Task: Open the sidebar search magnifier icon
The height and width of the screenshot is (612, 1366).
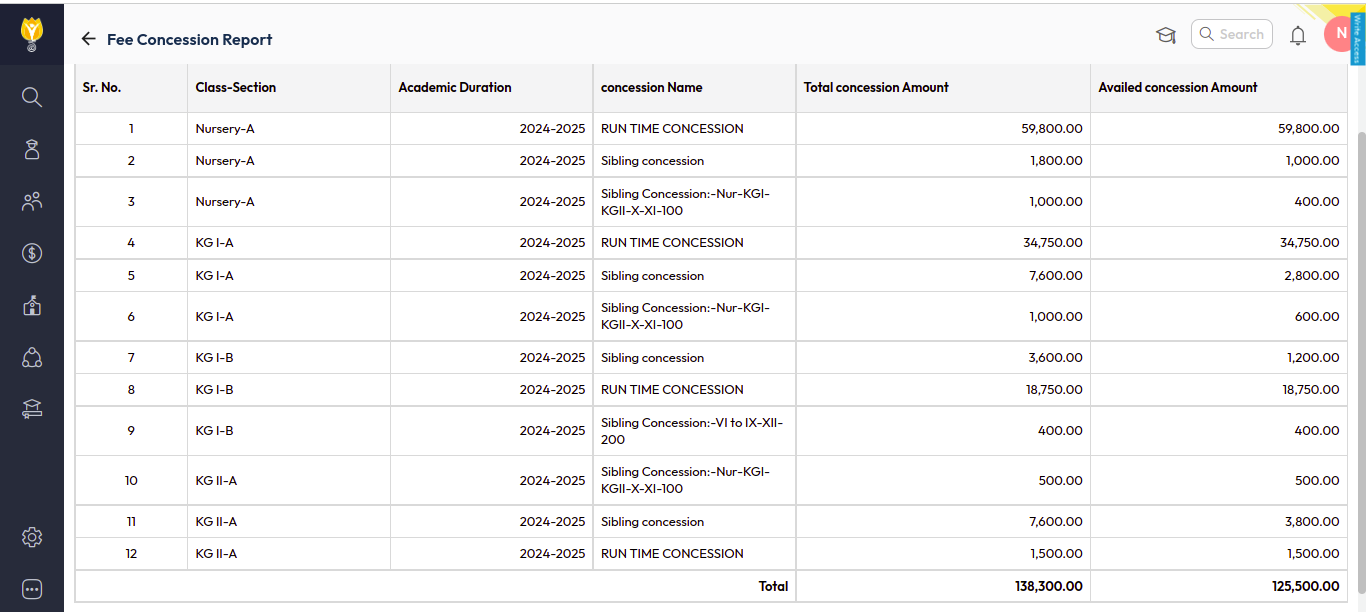Action: coord(32,97)
